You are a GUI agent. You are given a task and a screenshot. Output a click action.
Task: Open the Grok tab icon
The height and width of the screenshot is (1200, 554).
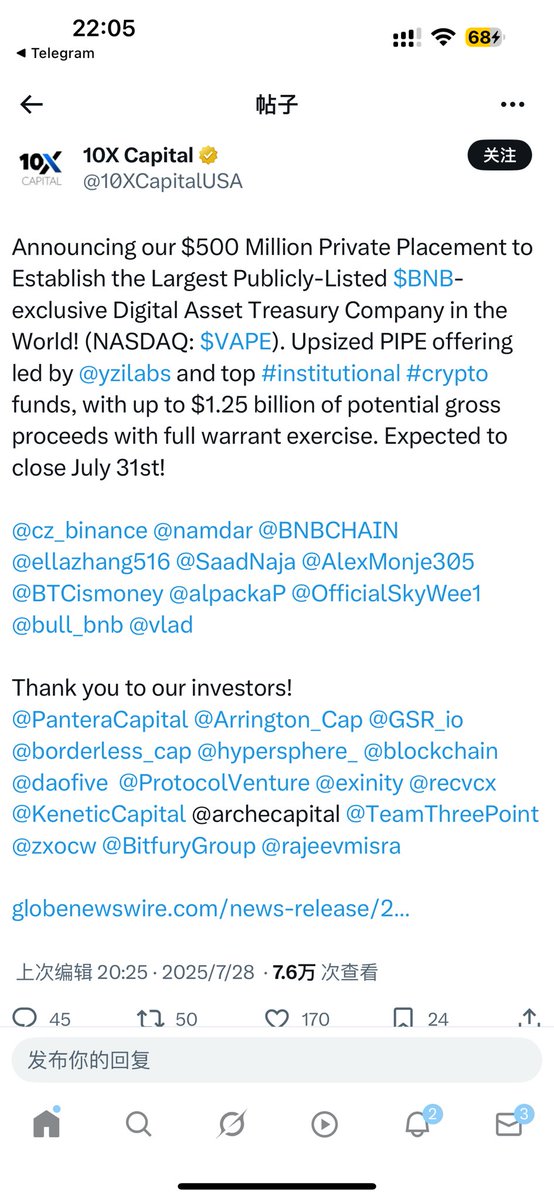[x=231, y=1124]
